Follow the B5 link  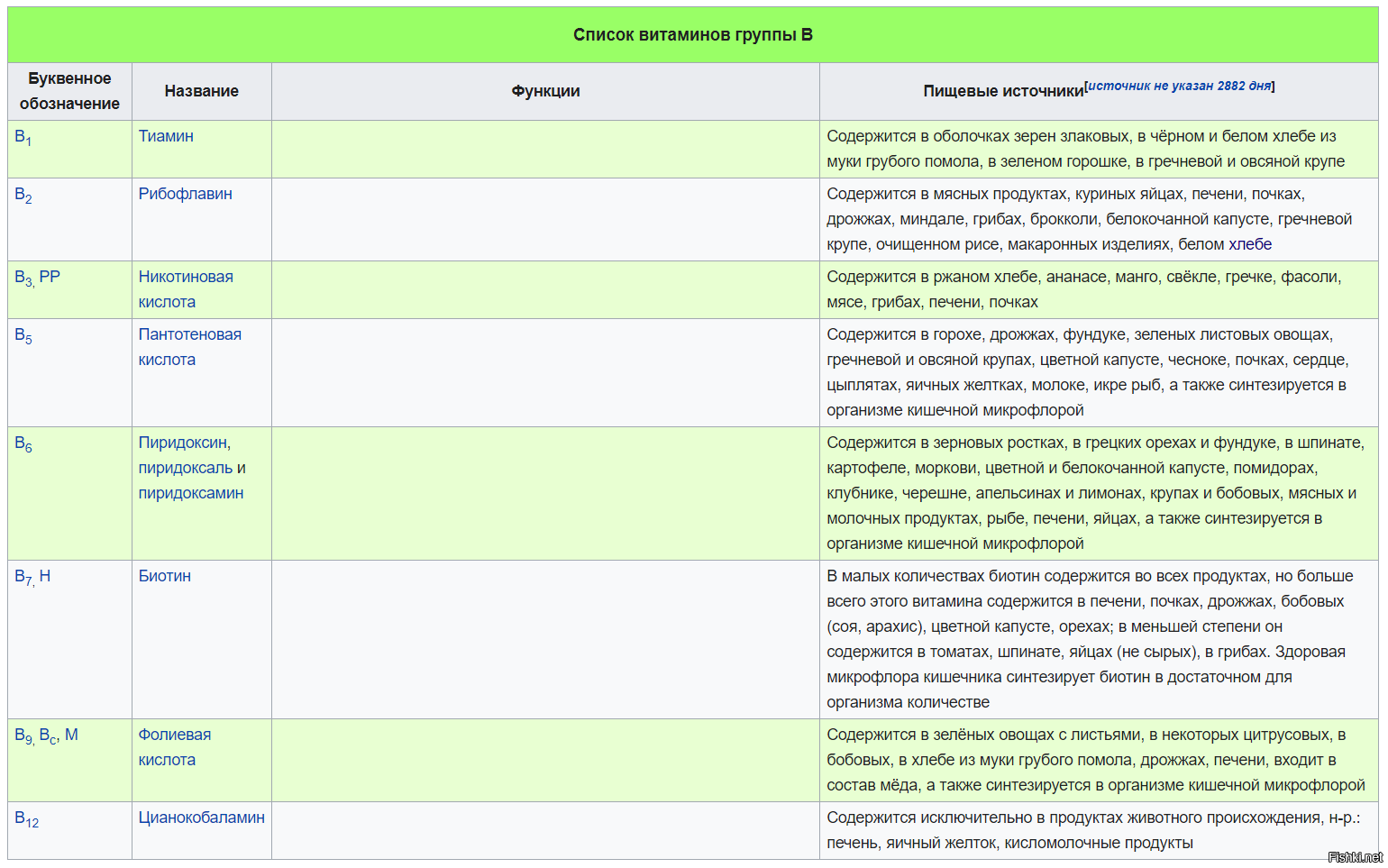(23, 336)
